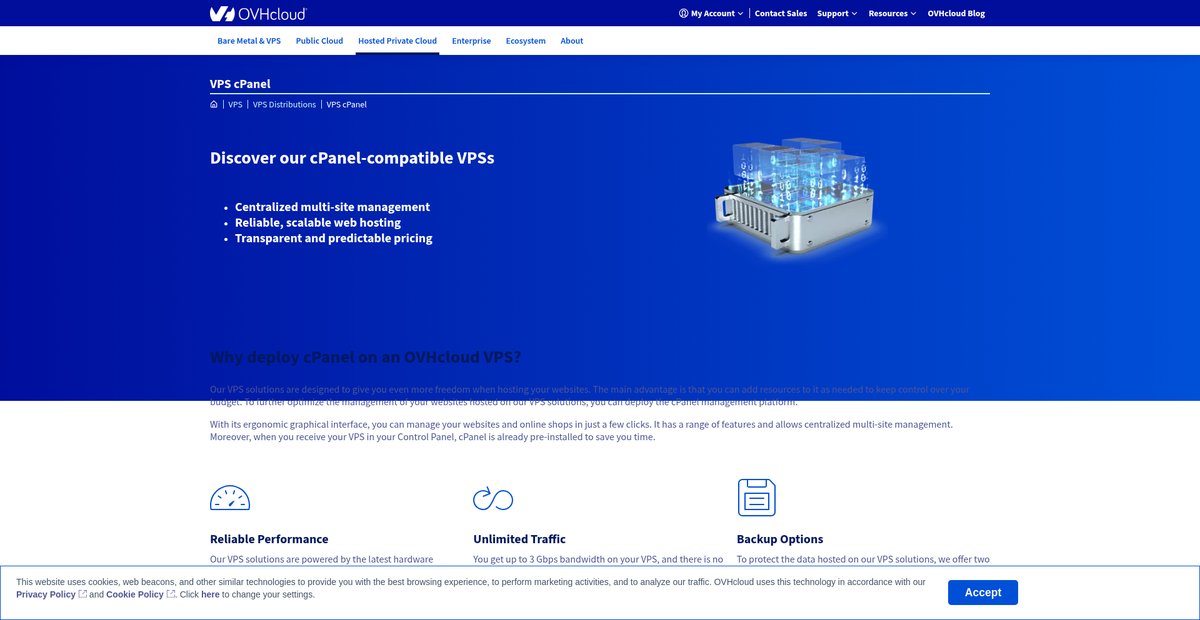Open the Privacy Policy link
The width and height of the screenshot is (1200, 620).
point(46,594)
